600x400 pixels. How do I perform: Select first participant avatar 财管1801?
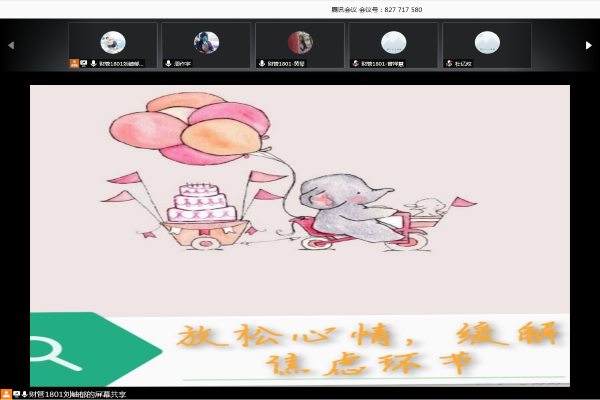pyautogui.click(x=113, y=42)
